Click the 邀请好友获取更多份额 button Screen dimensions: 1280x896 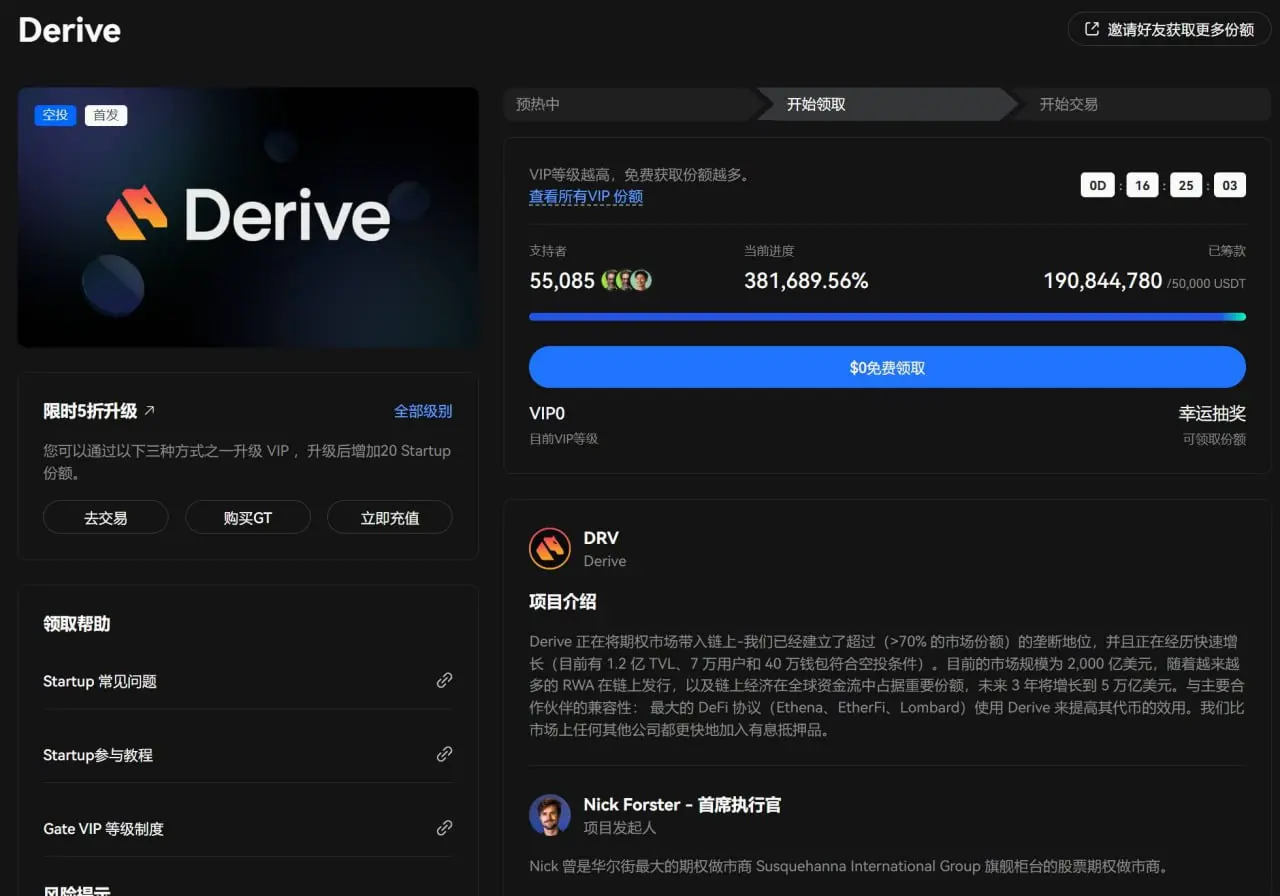1170,29
